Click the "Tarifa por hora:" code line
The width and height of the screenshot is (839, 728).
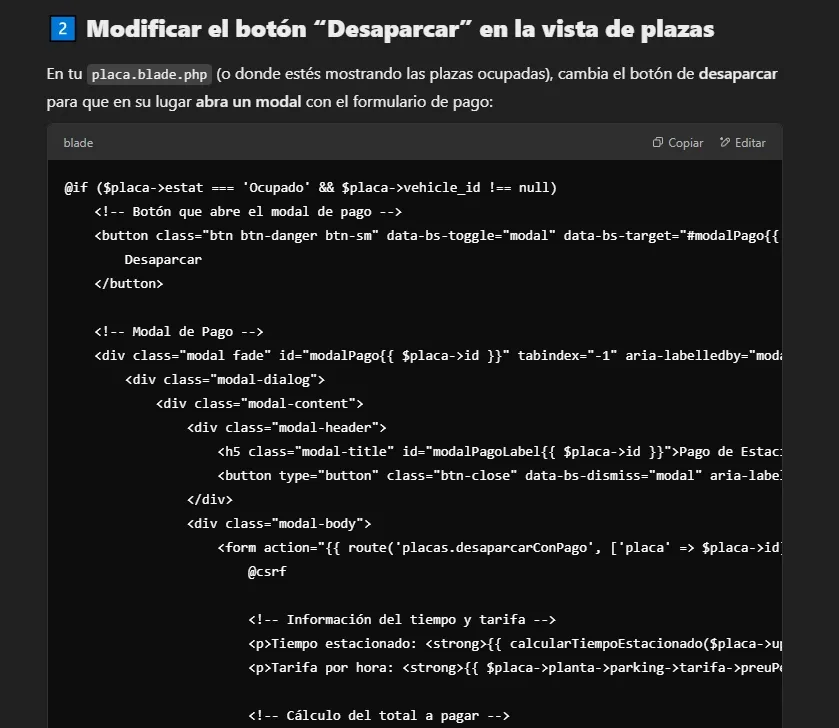(515, 668)
